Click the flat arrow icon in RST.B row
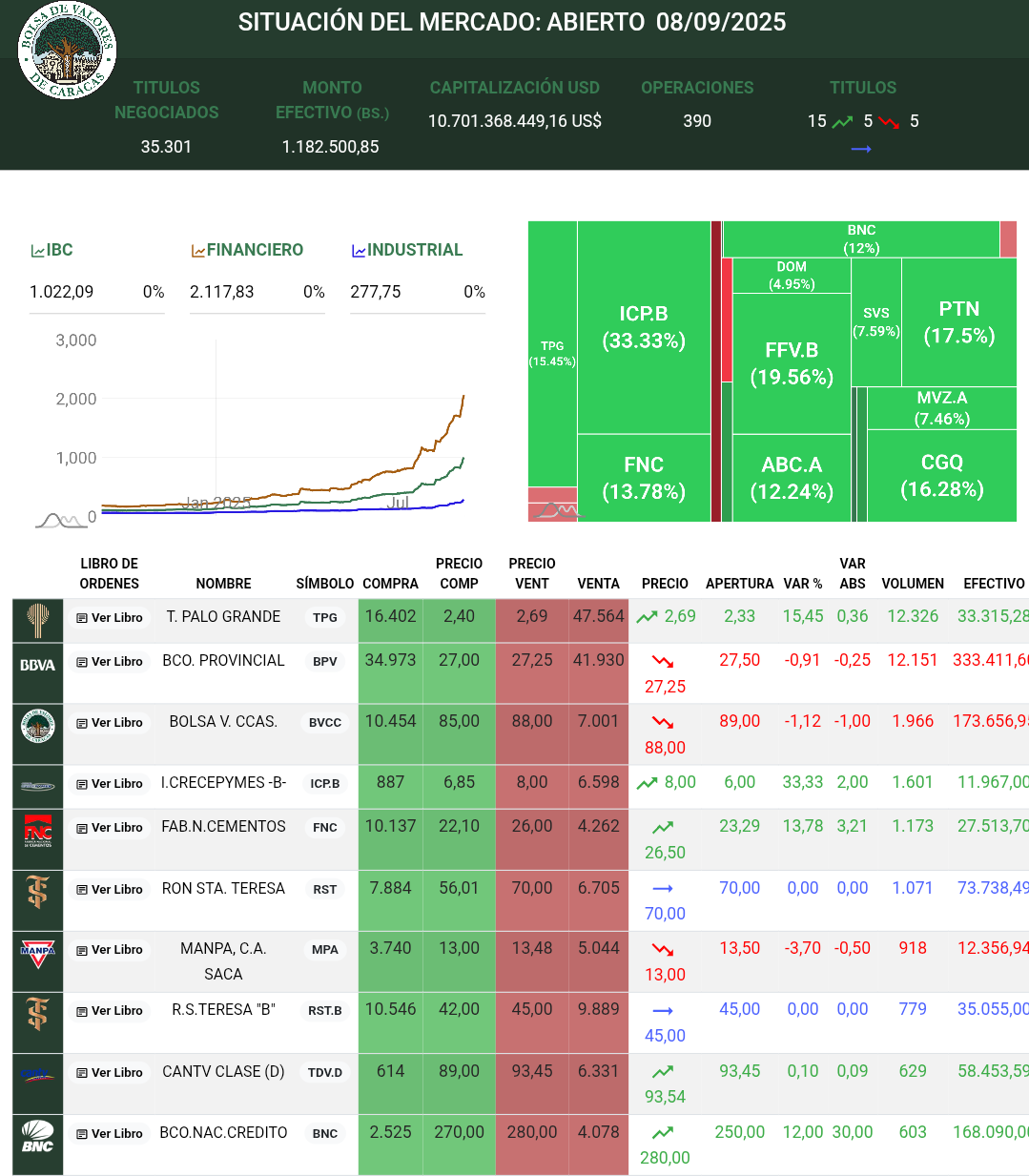This screenshot has width=1029, height=1176. pos(663,1011)
